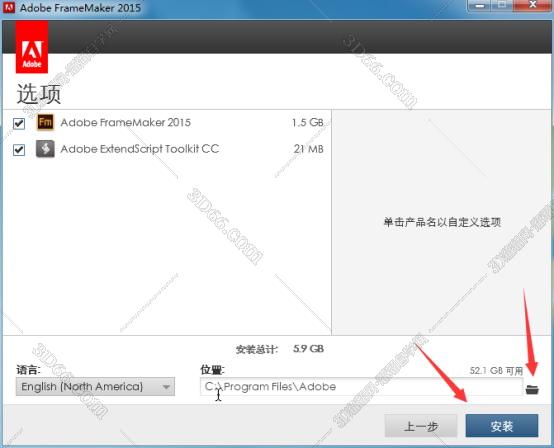Select the Adobe ExtendScript Toolkit CC name
This screenshot has height=448, width=554.
tap(140, 149)
